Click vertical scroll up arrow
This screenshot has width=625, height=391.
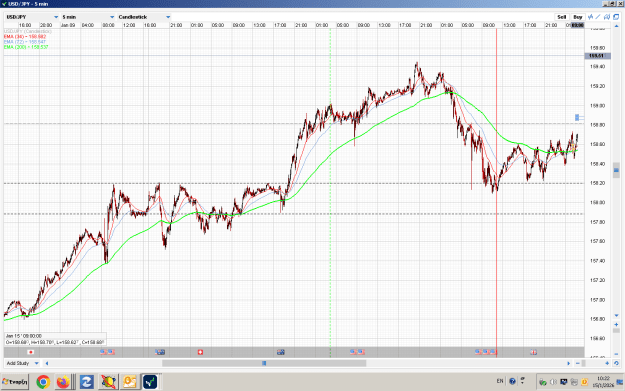point(616,25)
